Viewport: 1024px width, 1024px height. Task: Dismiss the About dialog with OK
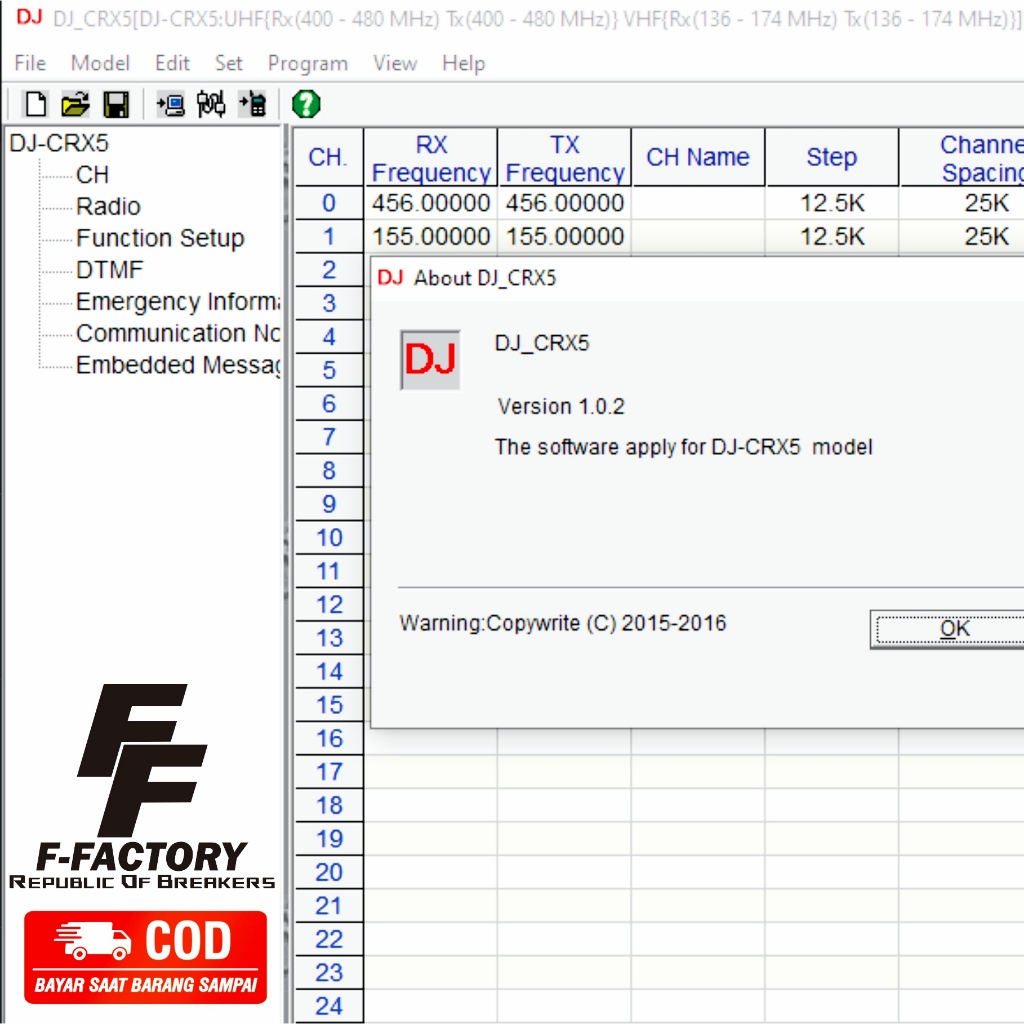954,627
